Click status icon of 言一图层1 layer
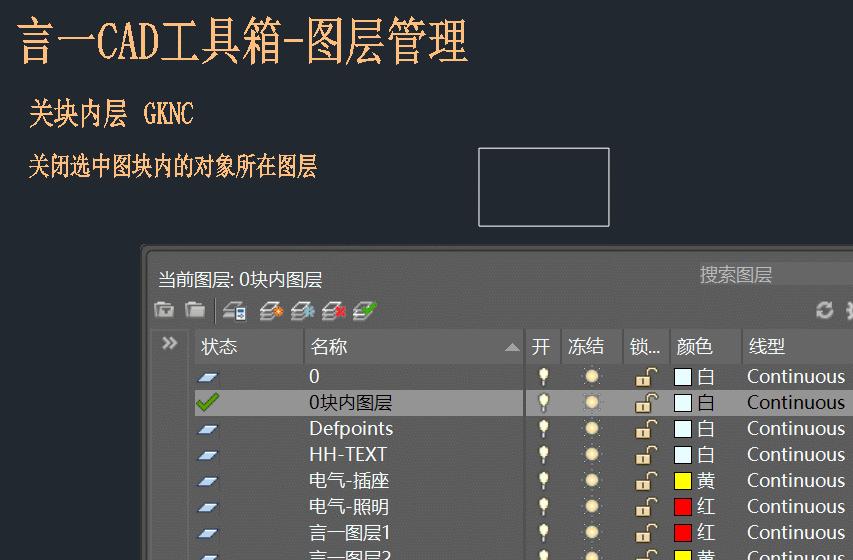 click(207, 533)
